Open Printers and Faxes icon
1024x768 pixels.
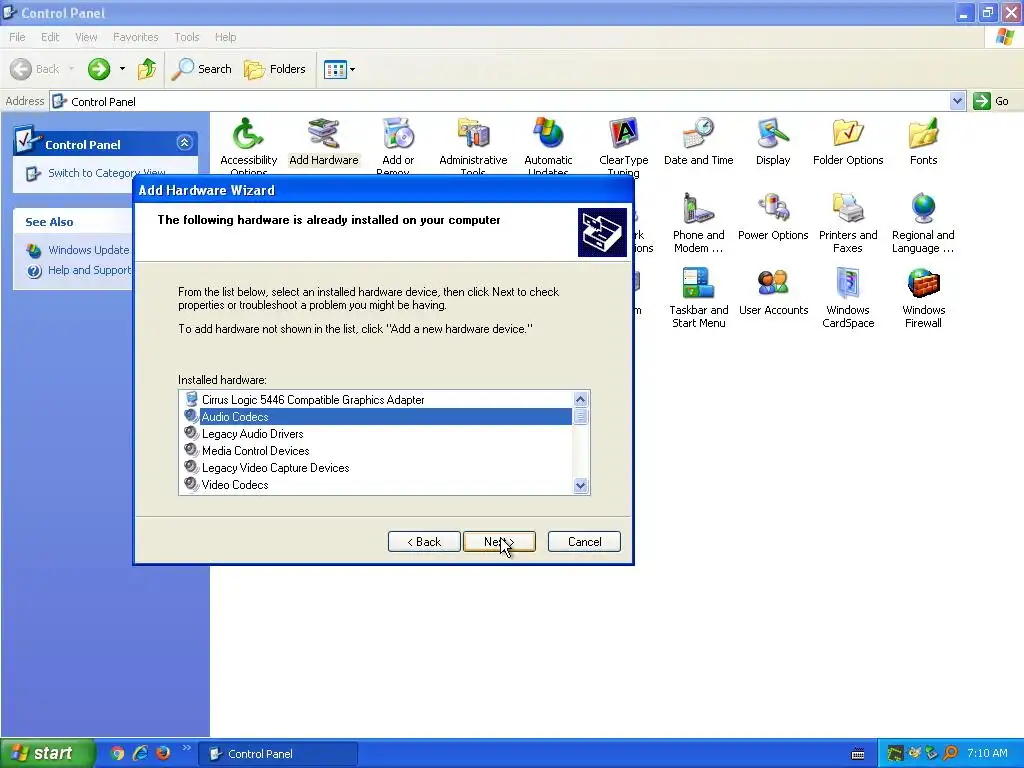coord(848,223)
